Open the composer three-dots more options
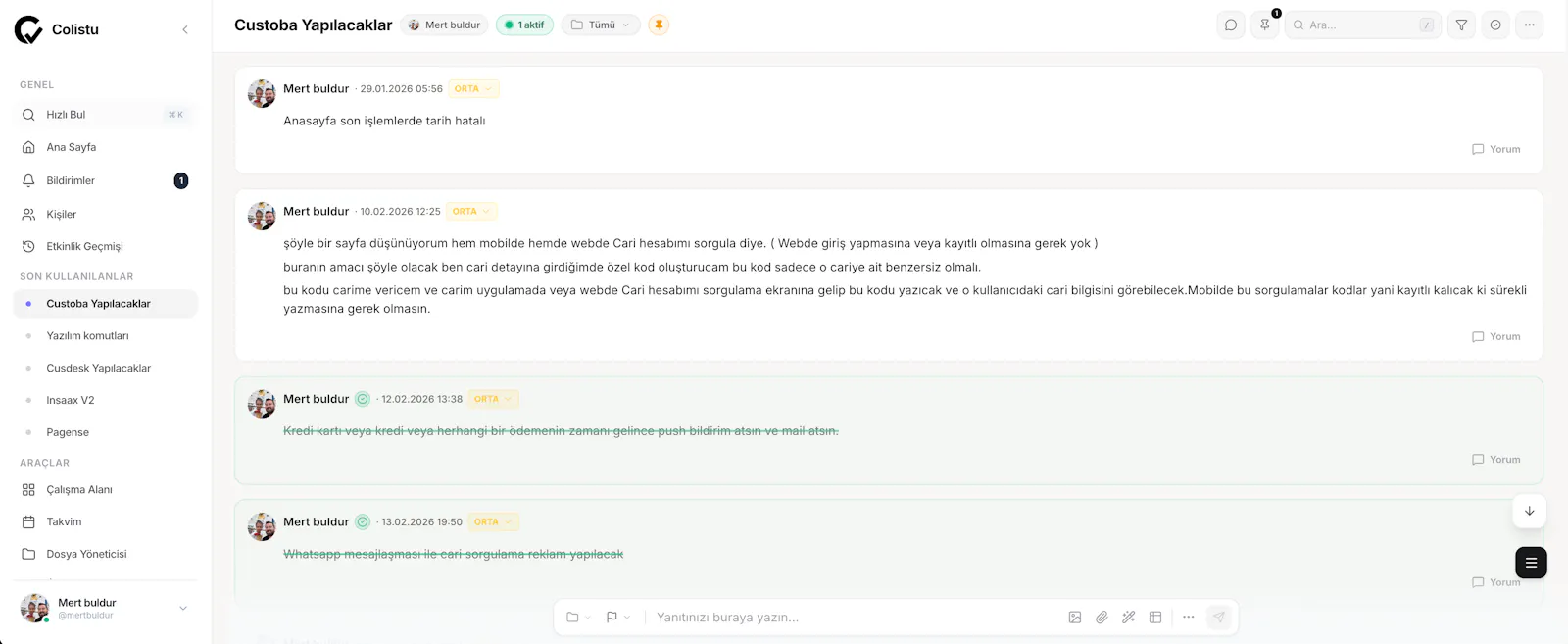 [1189, 618]
